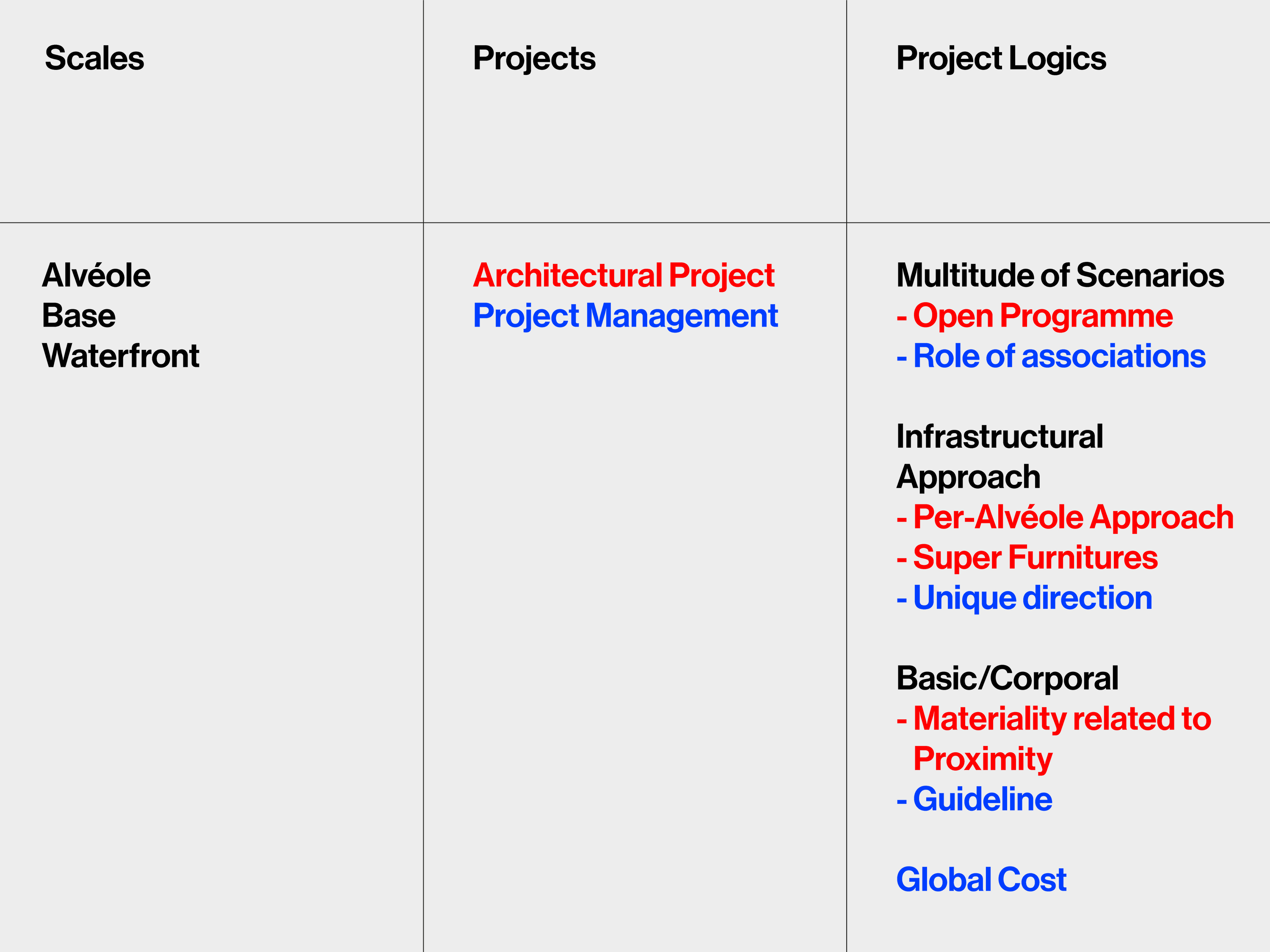Select the Infrastructural Approach heading
1270x952 pixels.
tap(999, 457)
